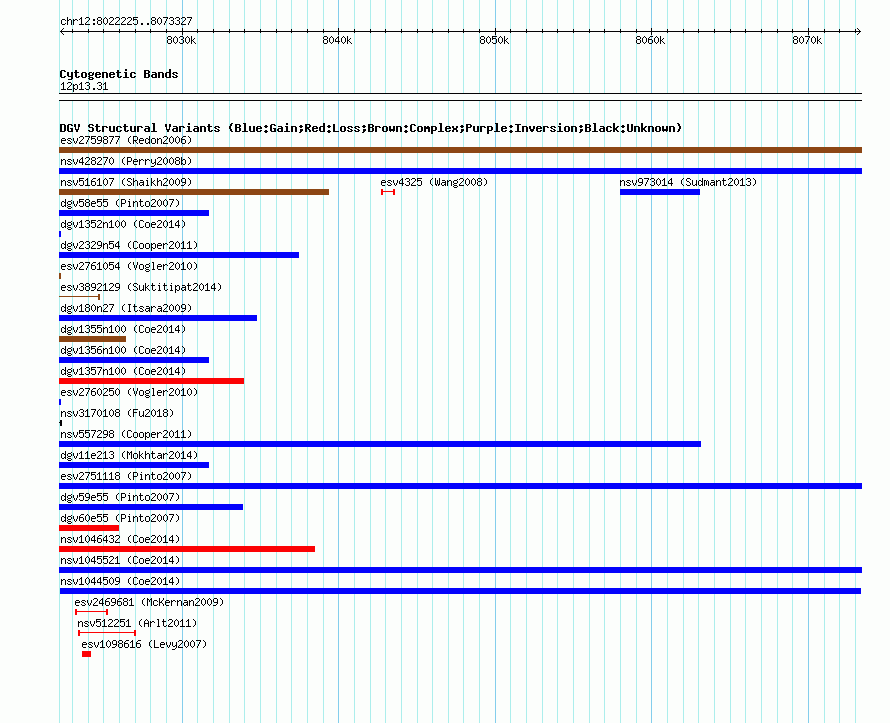The image size is (890, 723).
Task: Click the blue dgv59e55 gain bar
Action: (x=151, y=507)
